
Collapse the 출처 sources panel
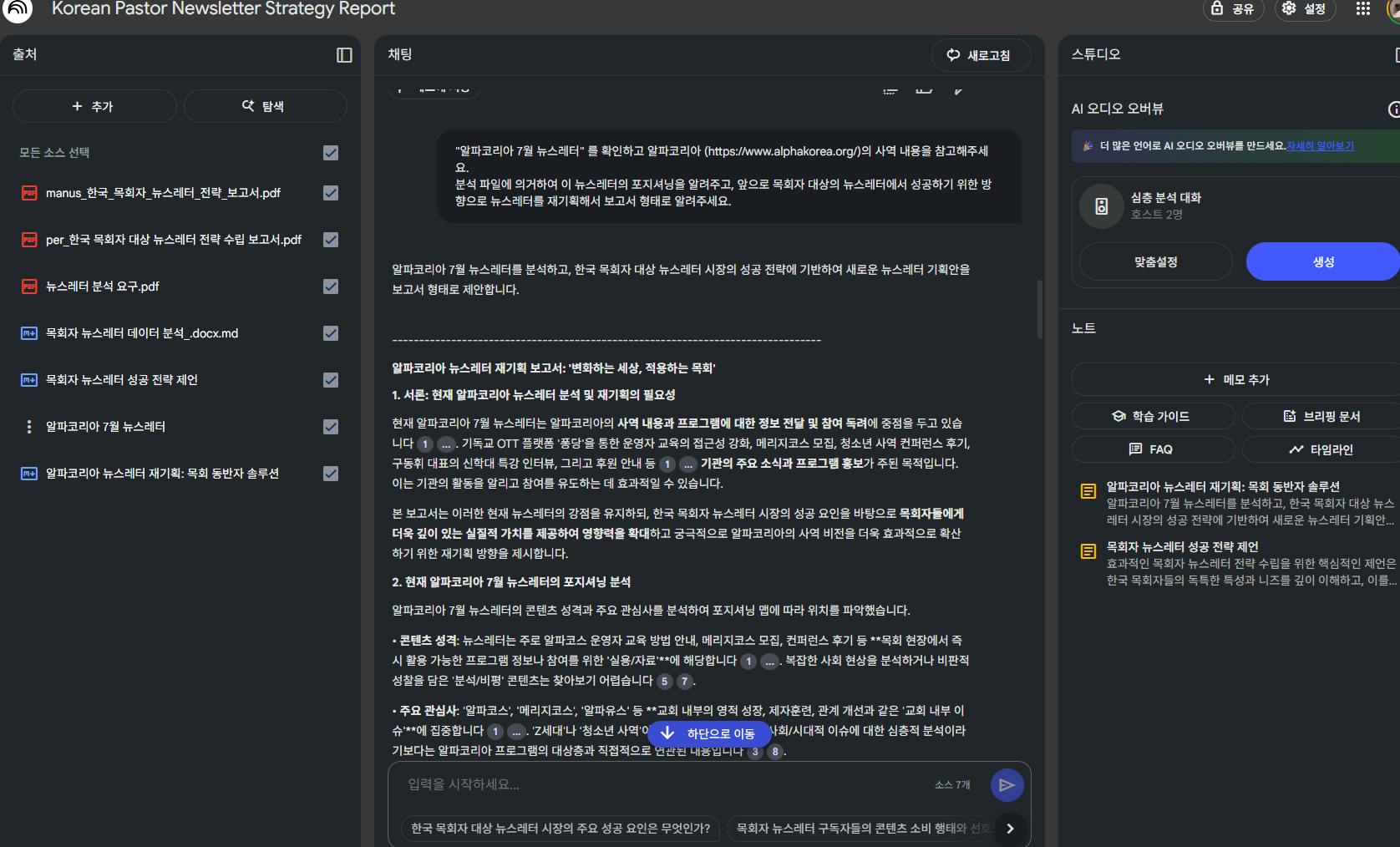[x=344, y=55]
